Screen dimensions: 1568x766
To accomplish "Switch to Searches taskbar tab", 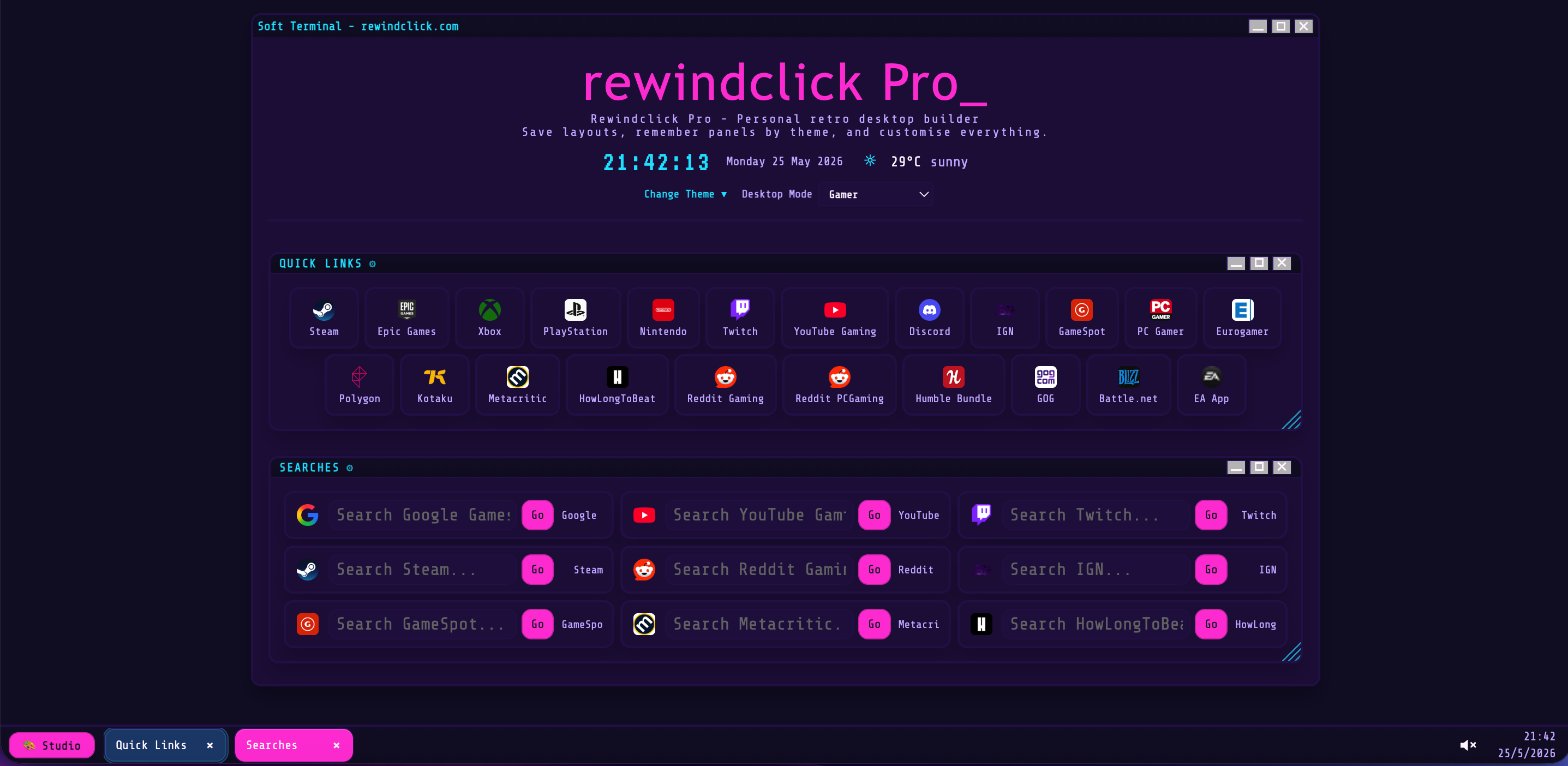I will pyautogui.click(x=294, y=745).
